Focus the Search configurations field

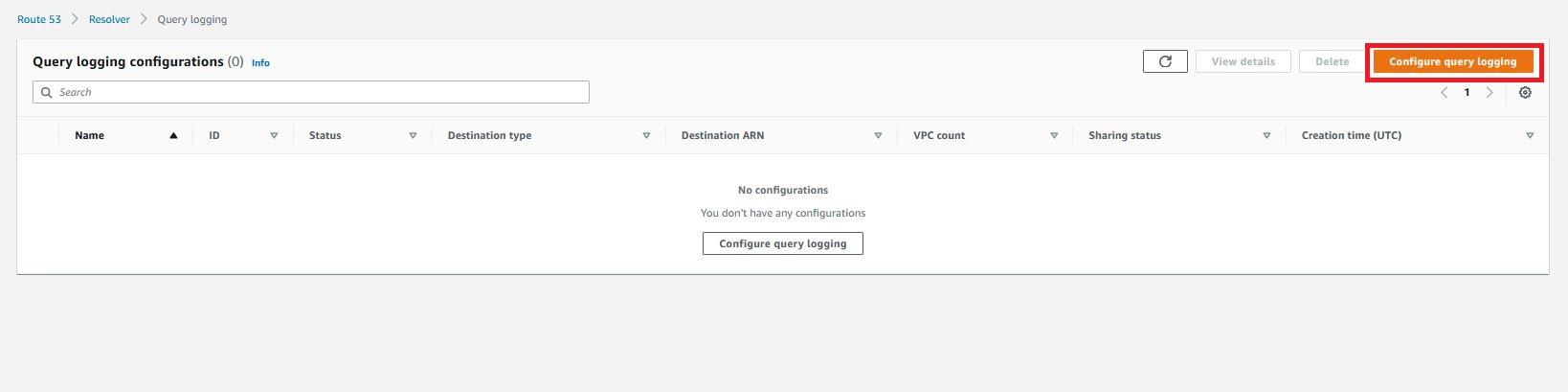(311, 92)
